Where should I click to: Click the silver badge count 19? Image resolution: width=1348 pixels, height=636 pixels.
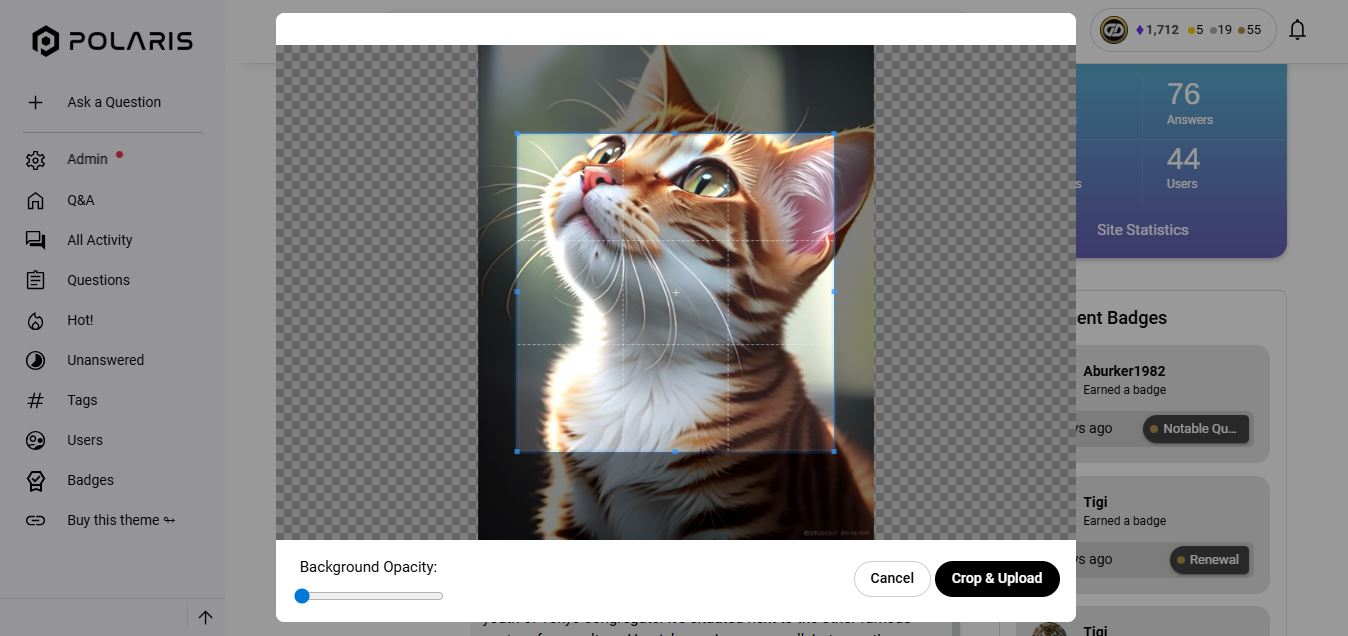tap(1221, 30)
